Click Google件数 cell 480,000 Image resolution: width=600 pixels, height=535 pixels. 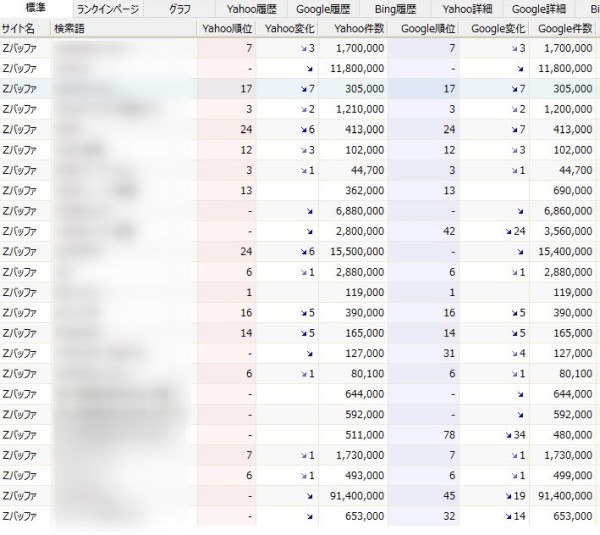pos(562,435)
